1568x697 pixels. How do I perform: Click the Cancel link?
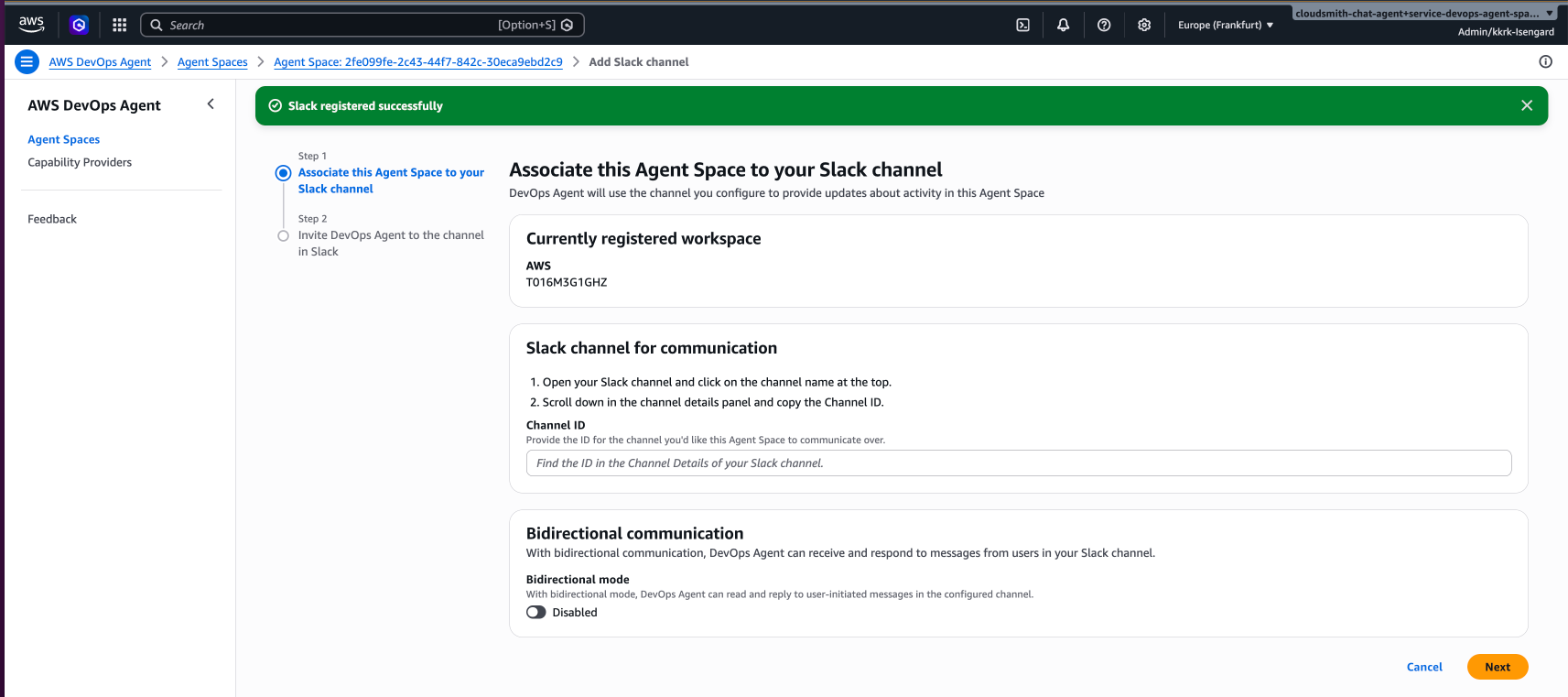[x=1424, y=667]
